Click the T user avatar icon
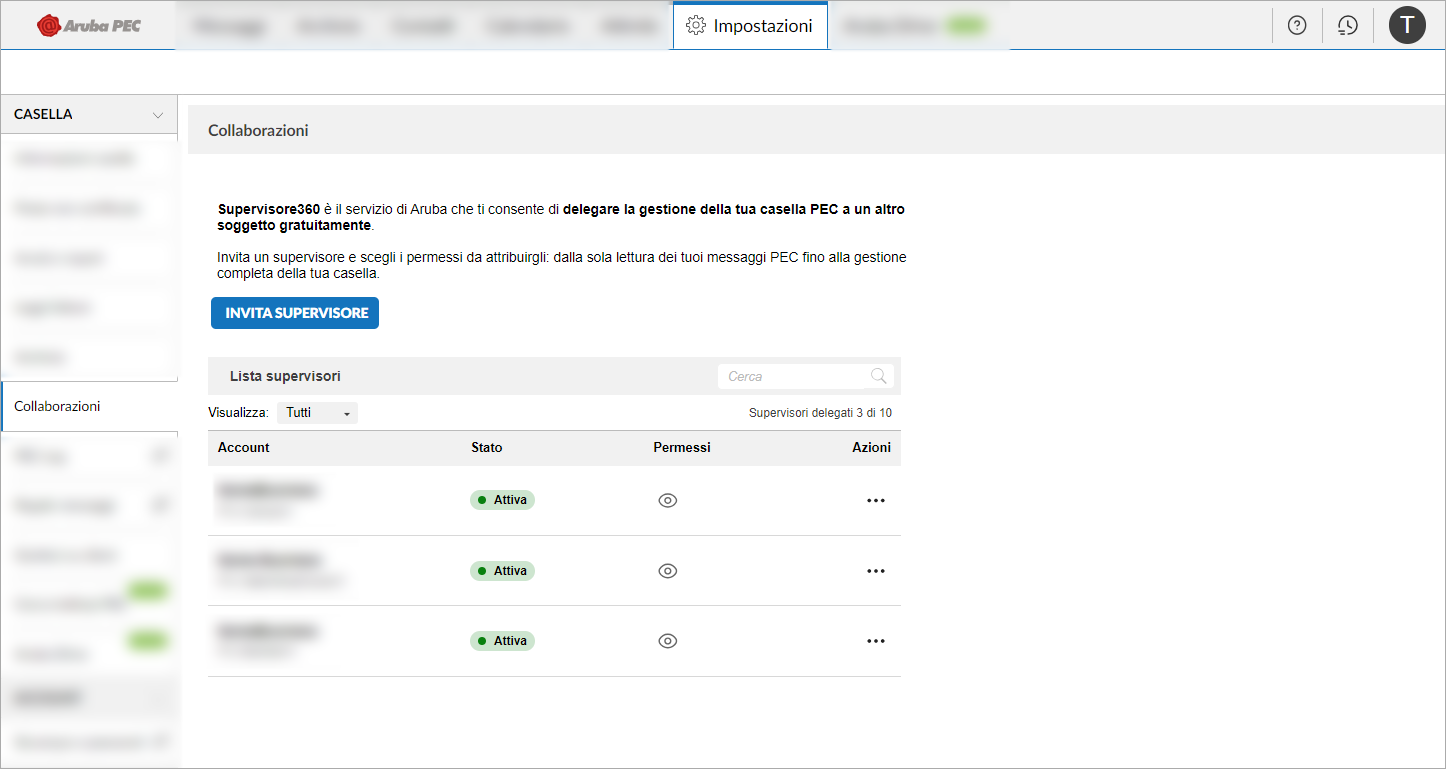Image resolution: width=1446 pixels, height=769 pixels. pos(1407,25)
